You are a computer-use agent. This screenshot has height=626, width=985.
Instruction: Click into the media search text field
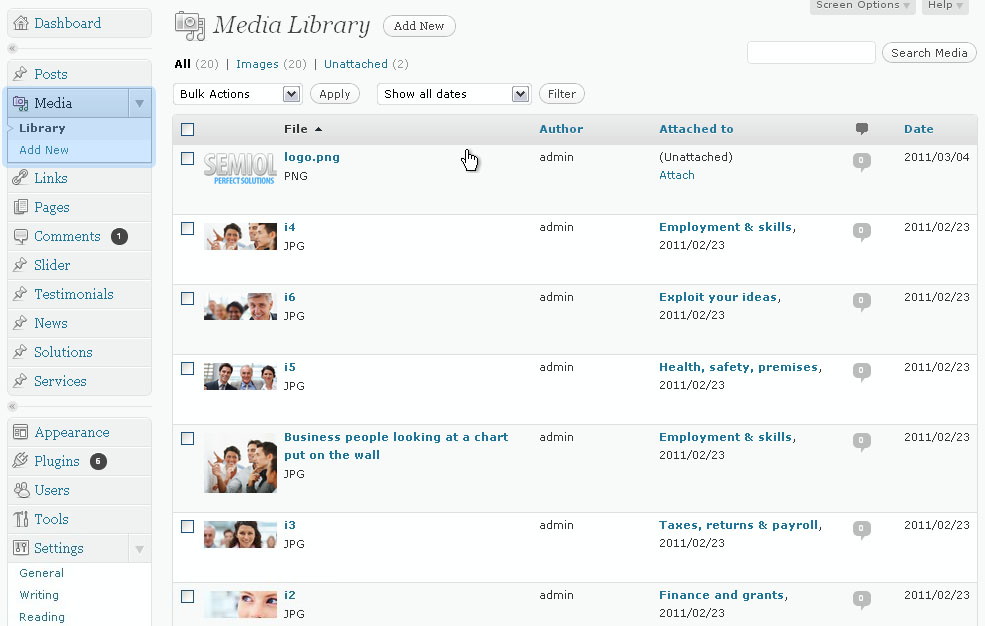click(x=811, y=53)
